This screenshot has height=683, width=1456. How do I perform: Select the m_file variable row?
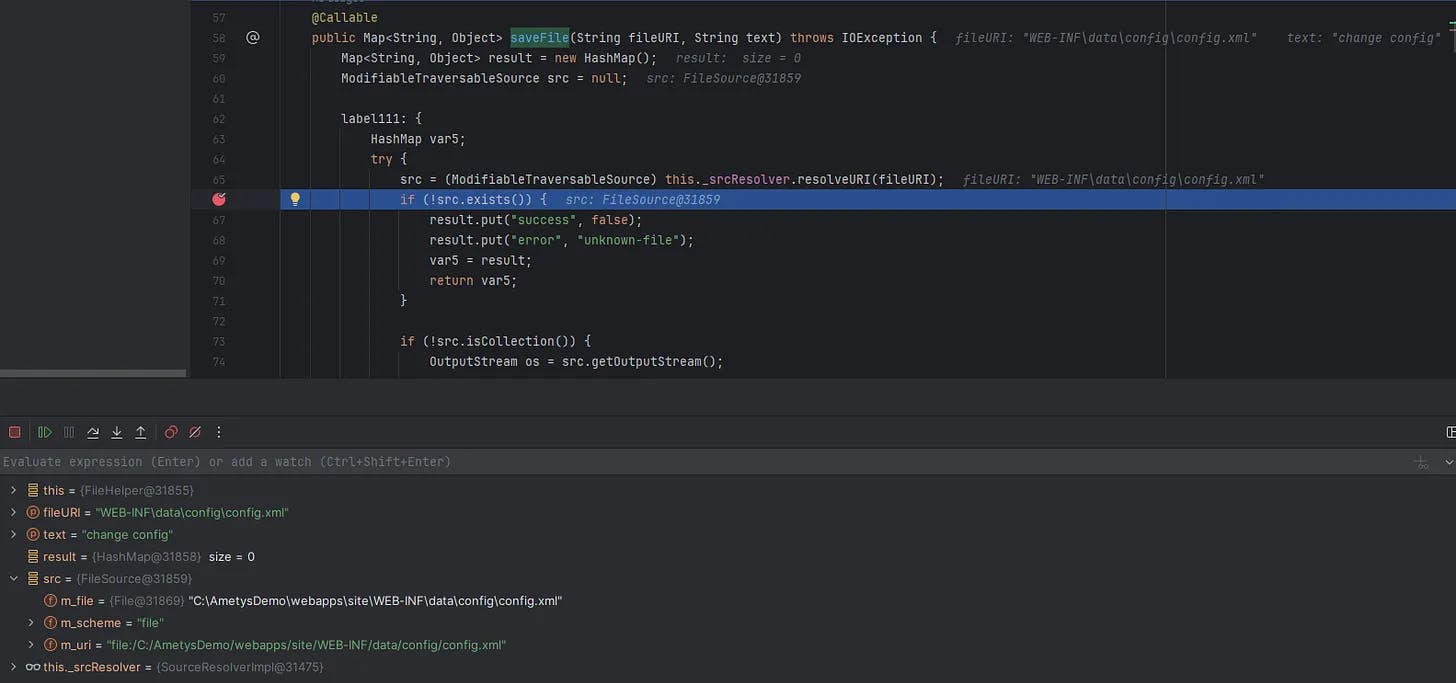[300, 600]
